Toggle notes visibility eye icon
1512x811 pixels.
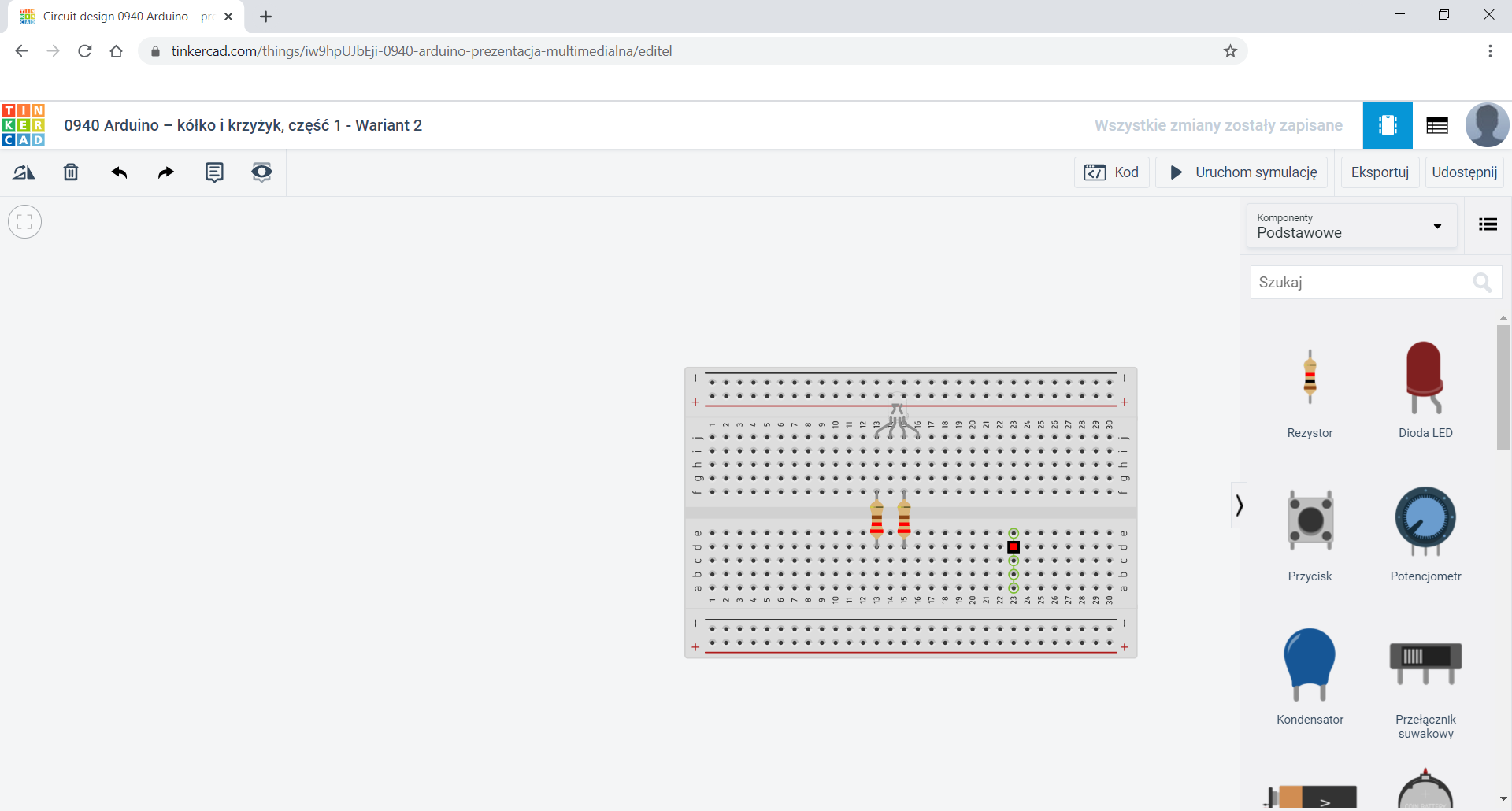pyautogui.click(x=261, y=172)
